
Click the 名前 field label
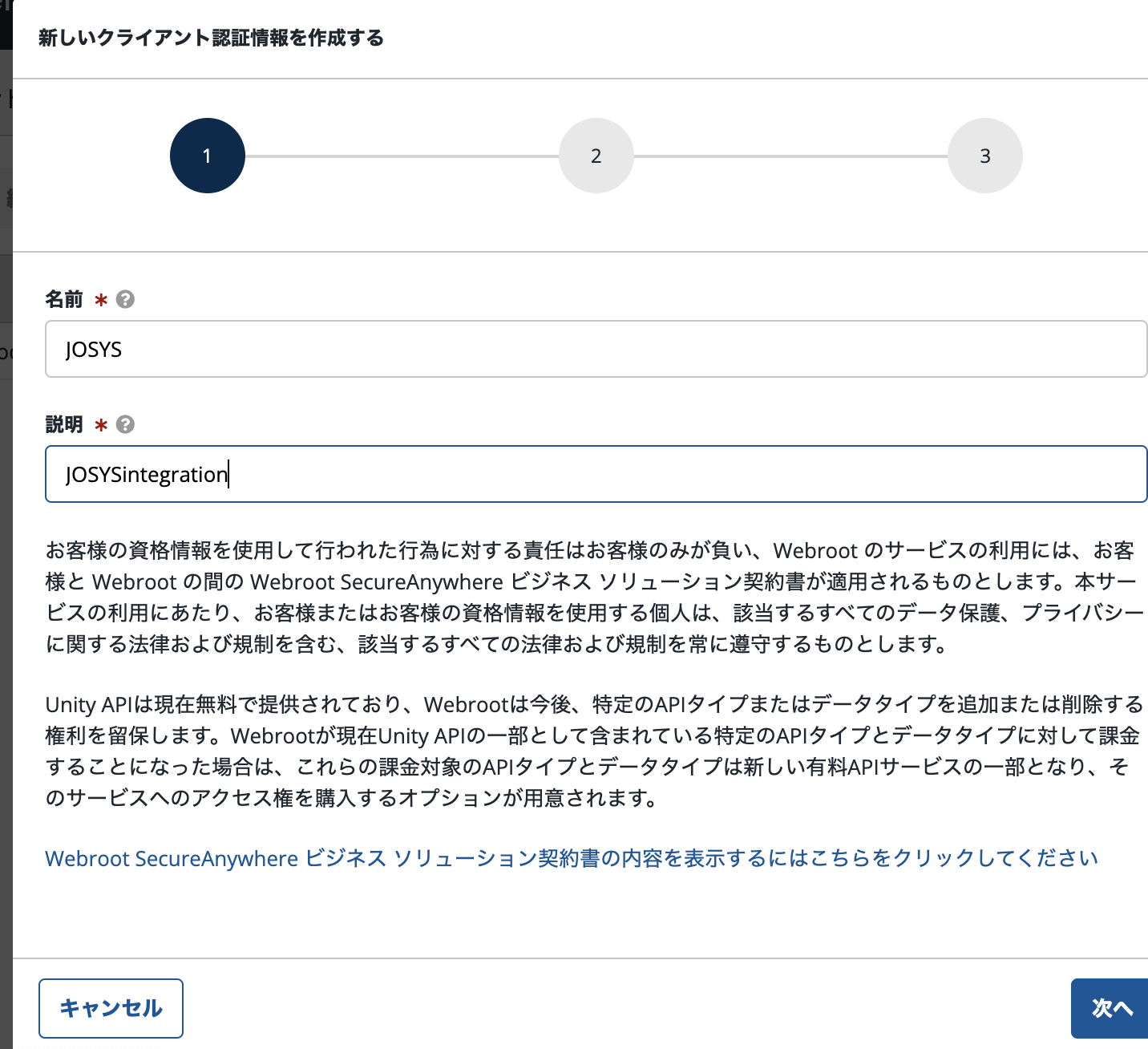[64, 299]
